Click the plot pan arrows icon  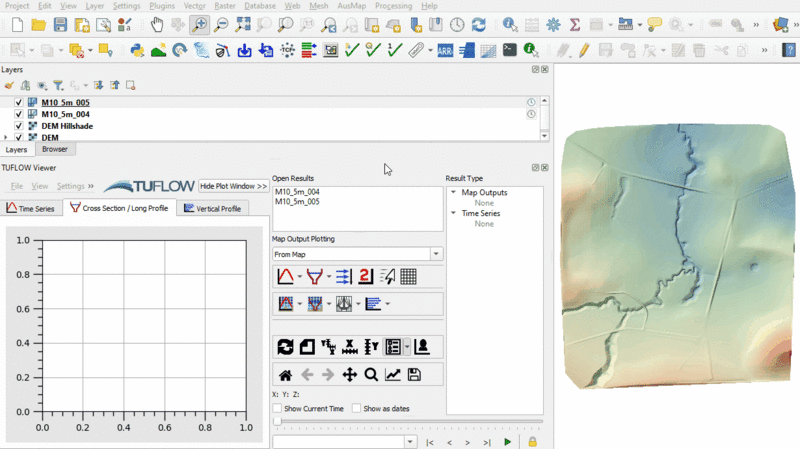tap(350, 375)
